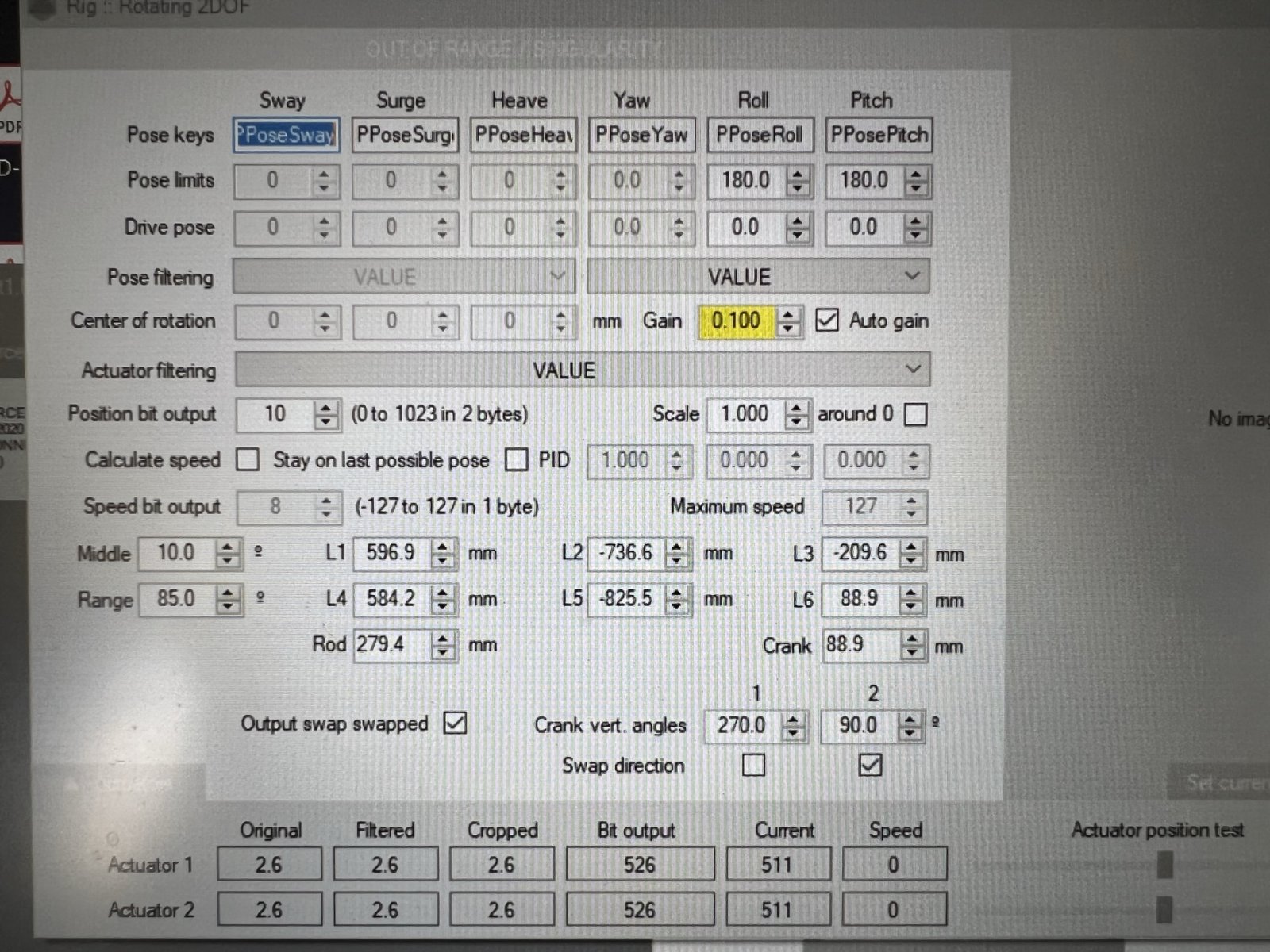Image resolution: width=1270 pixels, height=952 pixels.
Task: Click the L3 length field
Action: [860, 553]
